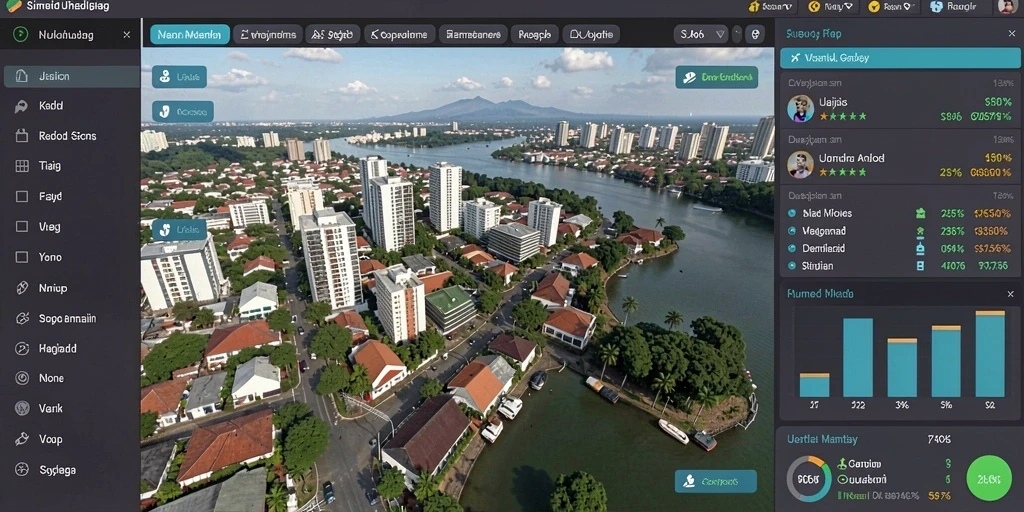Expand the Nuay dropdown in top bar
The width and height of the screenshot is (1024, 512).
[831, 7]
